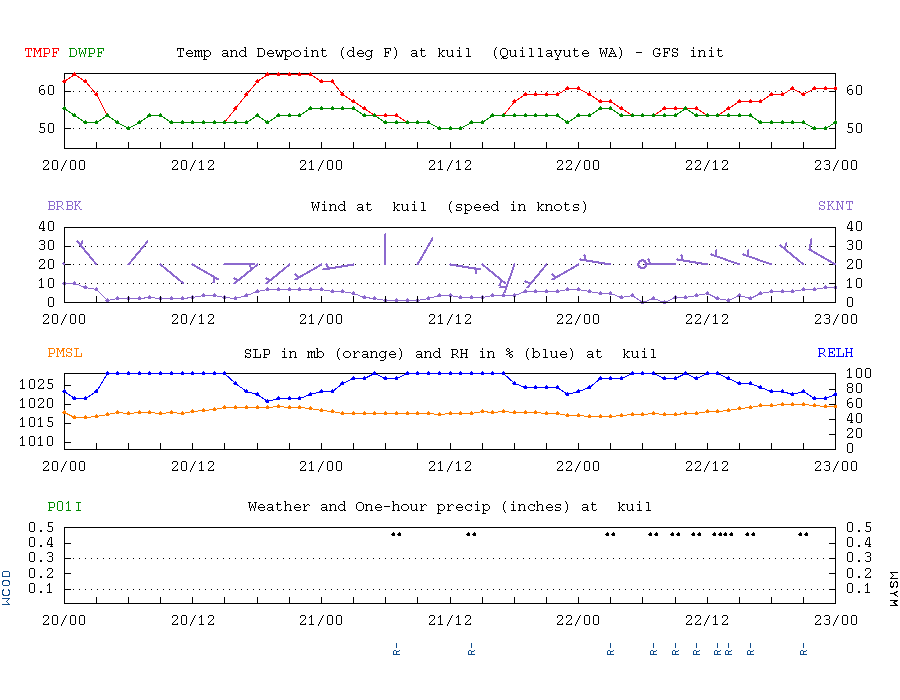The height and width of the screenshot is (700, 900).
Task: Click 22/12 on precip chart axis
Action: click(x=707, y=620)
